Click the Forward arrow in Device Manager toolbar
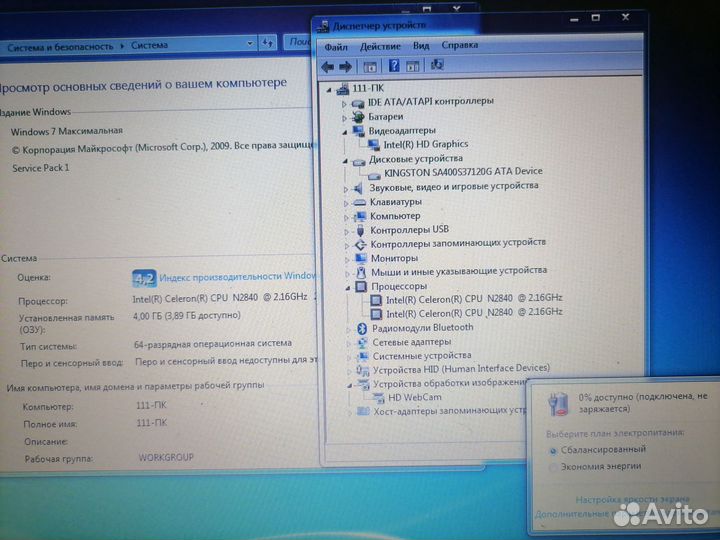This screenshot has width=720, height=540. (345, 68)
